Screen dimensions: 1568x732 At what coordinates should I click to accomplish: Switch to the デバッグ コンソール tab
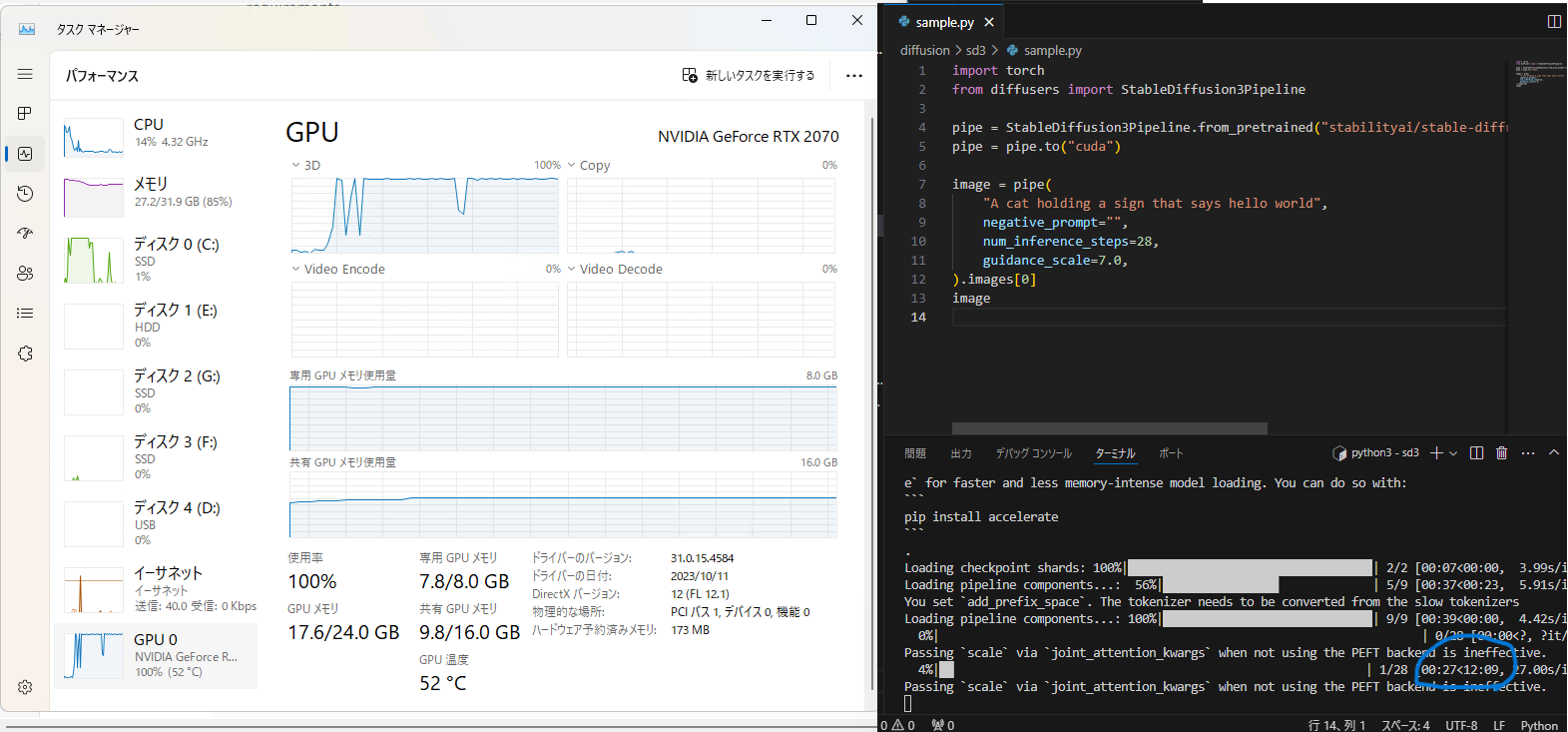(x=1033, y=453)
